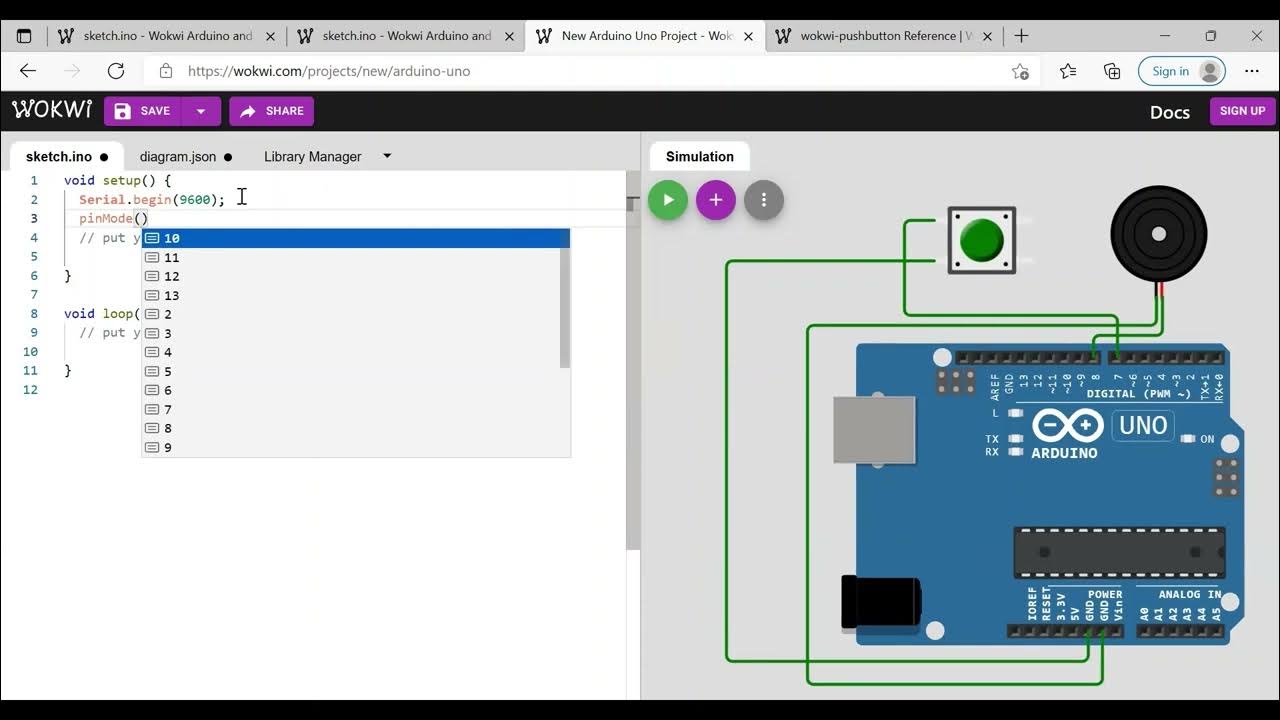The image size is (1280, 720).
Task: Choose autocomplete suggestion 13
Action: 356,295
